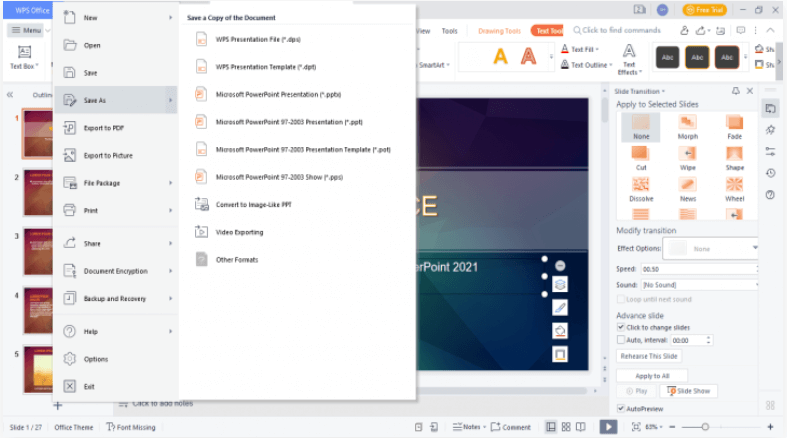Click the Free Trial button

pos(705,10)
